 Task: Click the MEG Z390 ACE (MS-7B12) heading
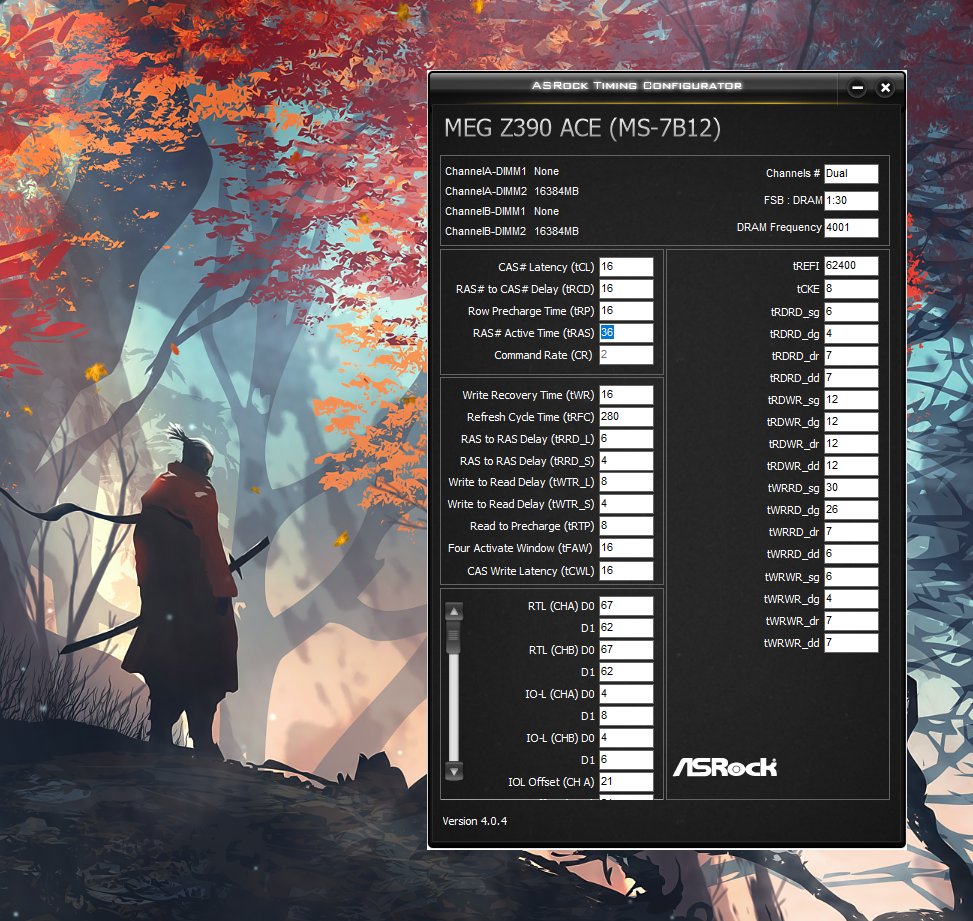(583, 128)
